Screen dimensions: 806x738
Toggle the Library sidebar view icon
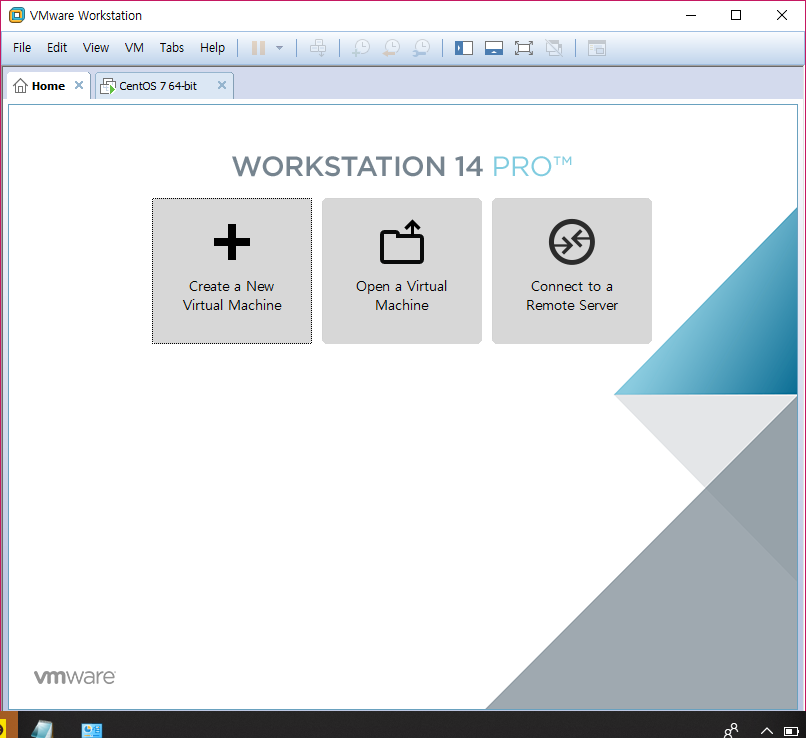(464, 48)
